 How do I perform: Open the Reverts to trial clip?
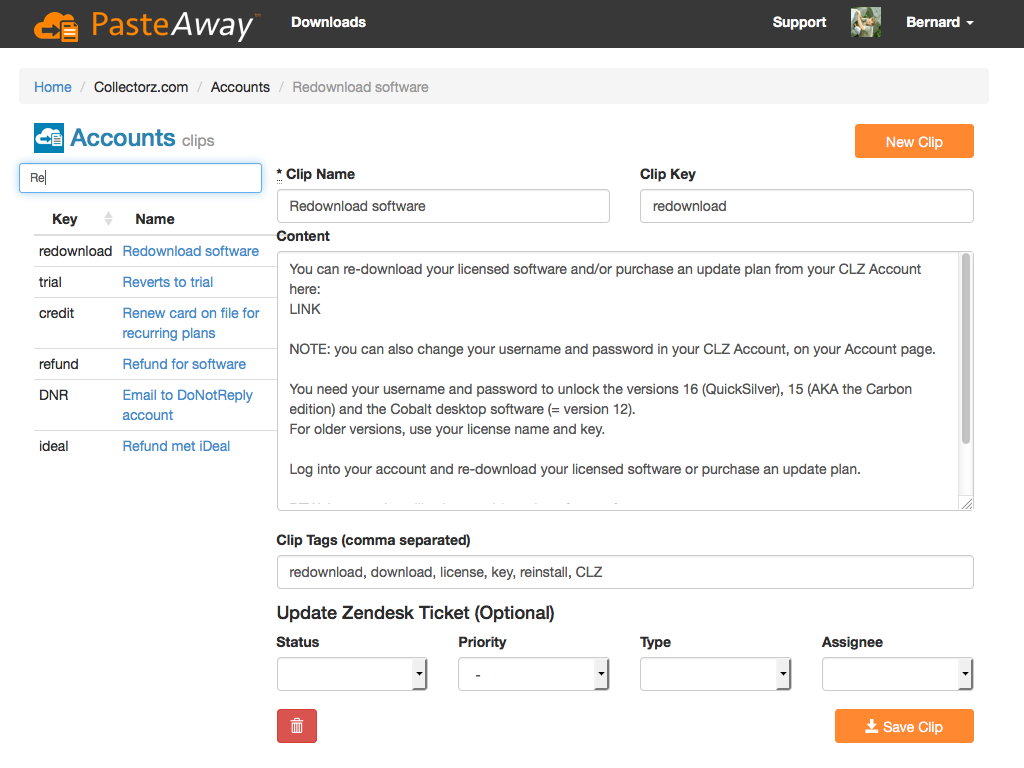tap(168, 282)
